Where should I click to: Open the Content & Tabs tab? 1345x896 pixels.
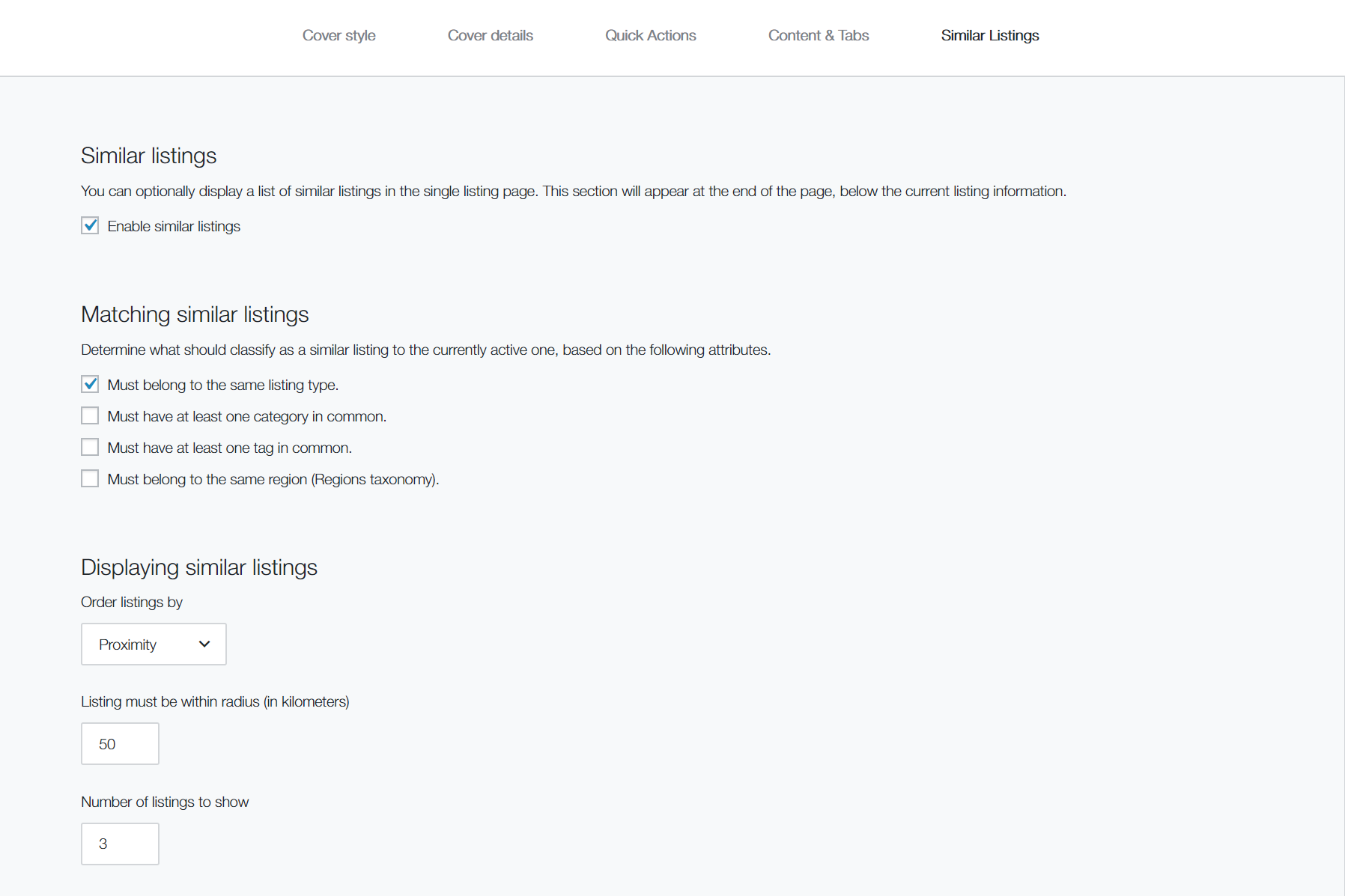pyautogui.click(x=818, y=35)
